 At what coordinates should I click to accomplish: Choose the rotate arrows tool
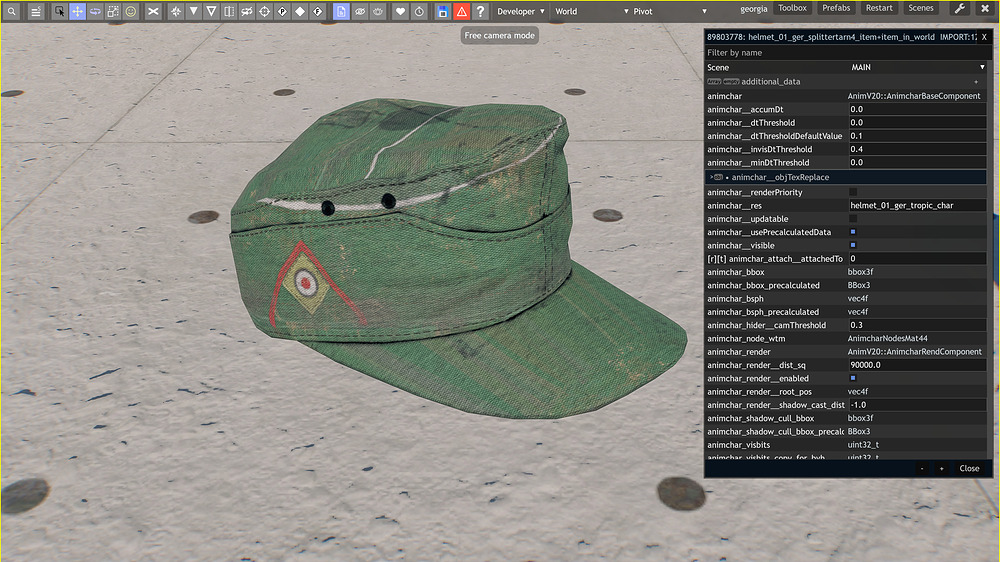(x=95, y=11)
